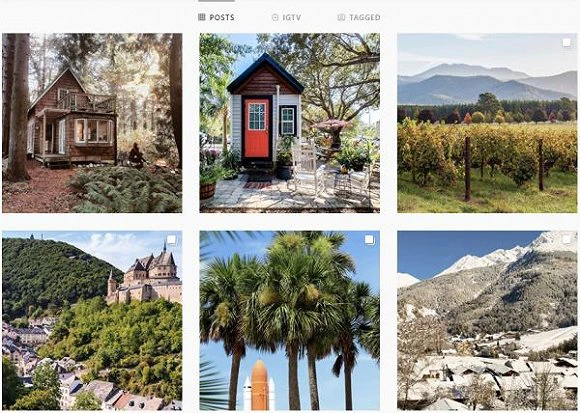Switch to the POSTS tab label
This screenshot has width=580, height=413.
[x=222, y=17]
